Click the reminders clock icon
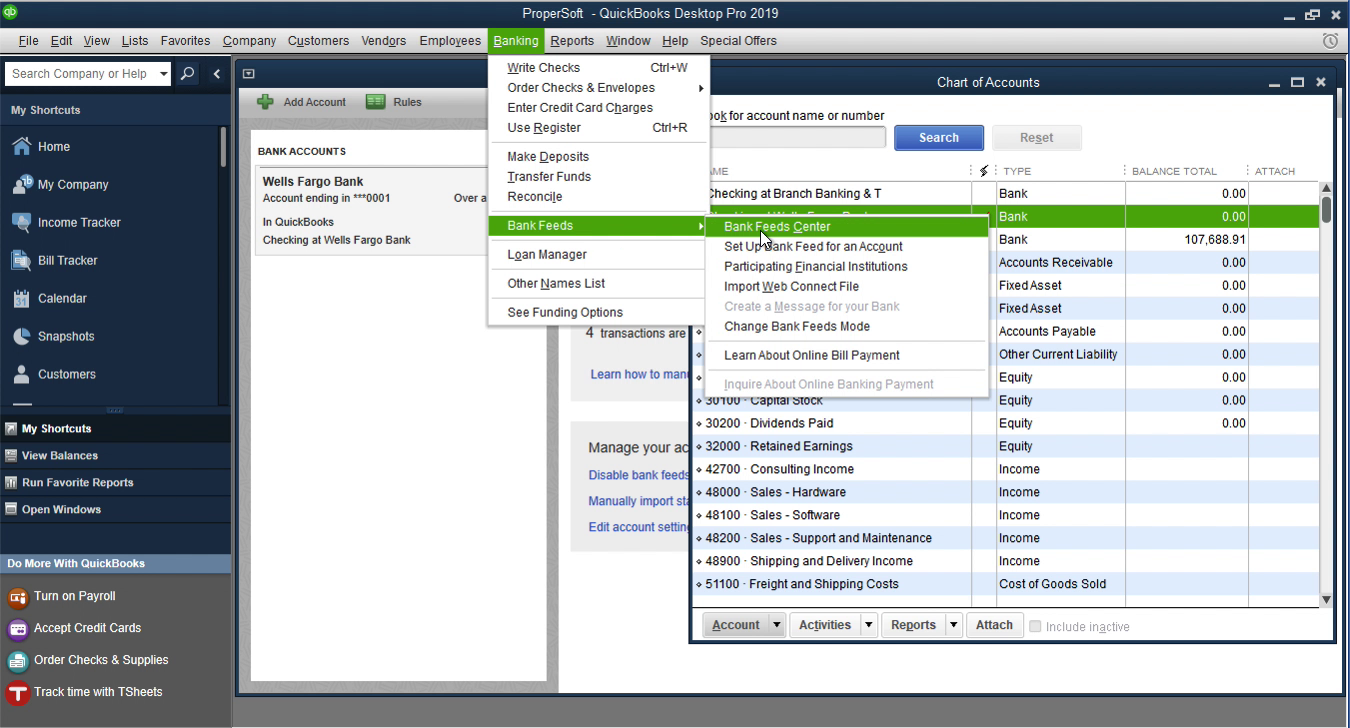 pyautogui.click(x=1330, y=41)
